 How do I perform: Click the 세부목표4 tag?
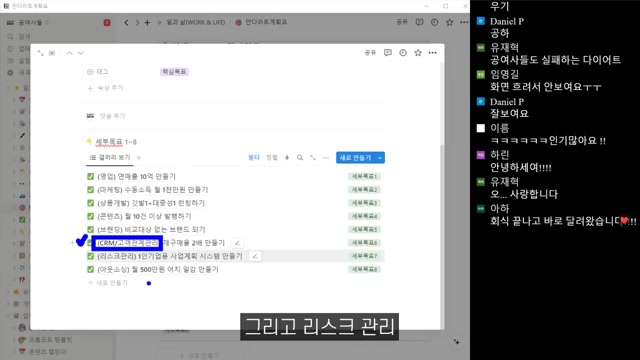click(364, 216)
